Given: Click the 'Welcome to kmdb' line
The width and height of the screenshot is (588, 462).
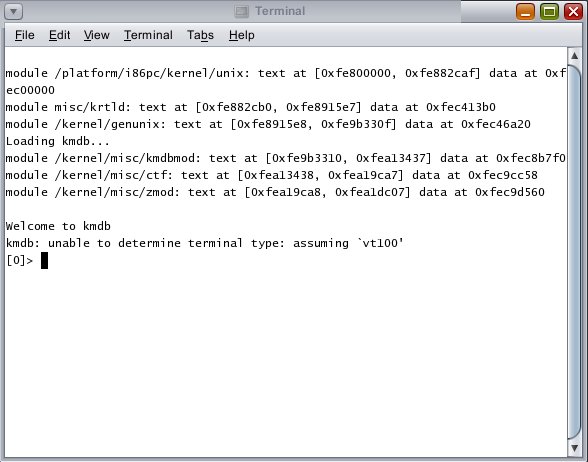Looking at the screenshot, I should point(58,226).
